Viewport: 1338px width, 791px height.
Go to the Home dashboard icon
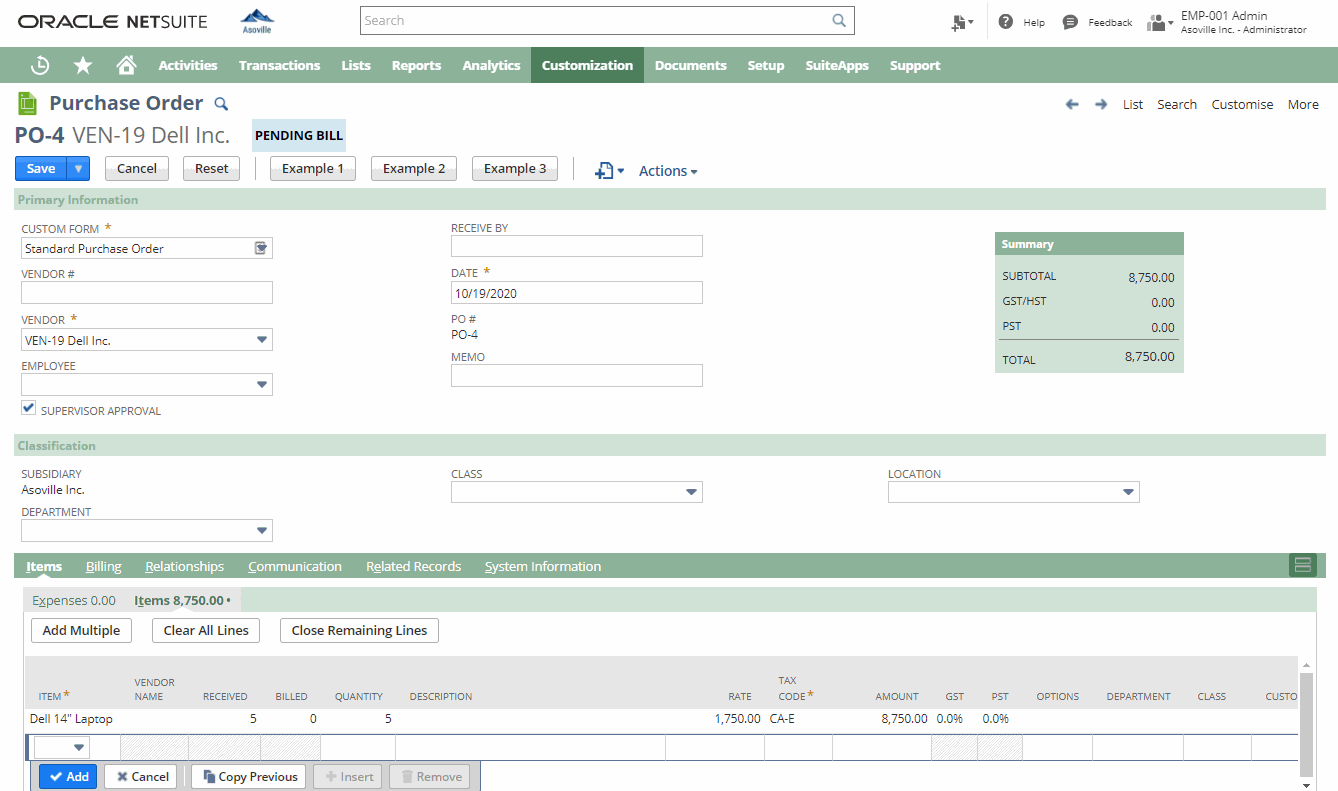126,65
